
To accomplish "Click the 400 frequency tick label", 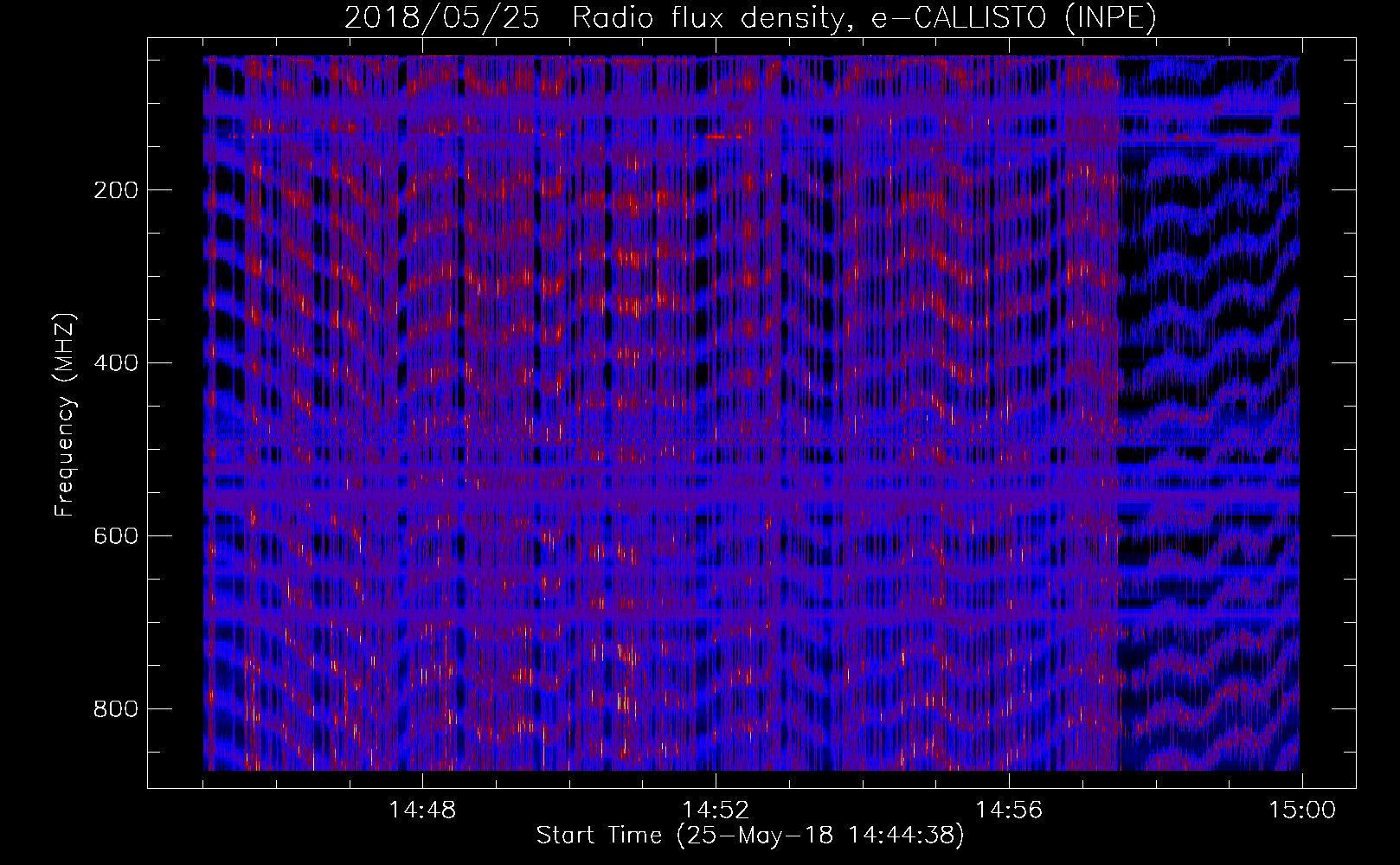I will tap(116, 363).
